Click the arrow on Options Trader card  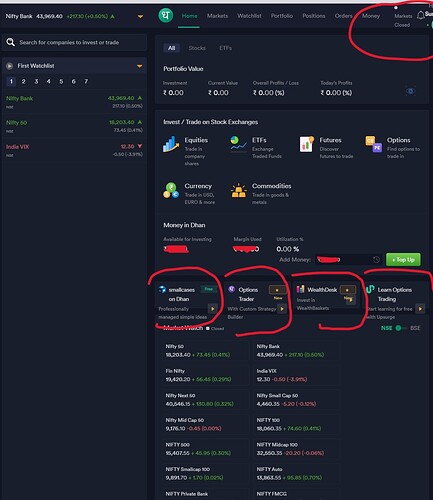(x=282, y=309)
